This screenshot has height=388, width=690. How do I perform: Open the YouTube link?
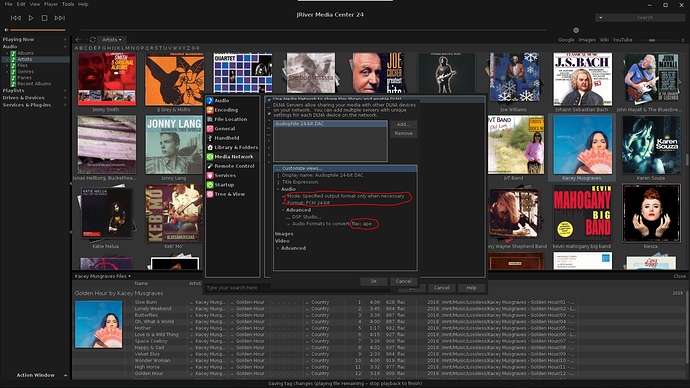(622, 40)
